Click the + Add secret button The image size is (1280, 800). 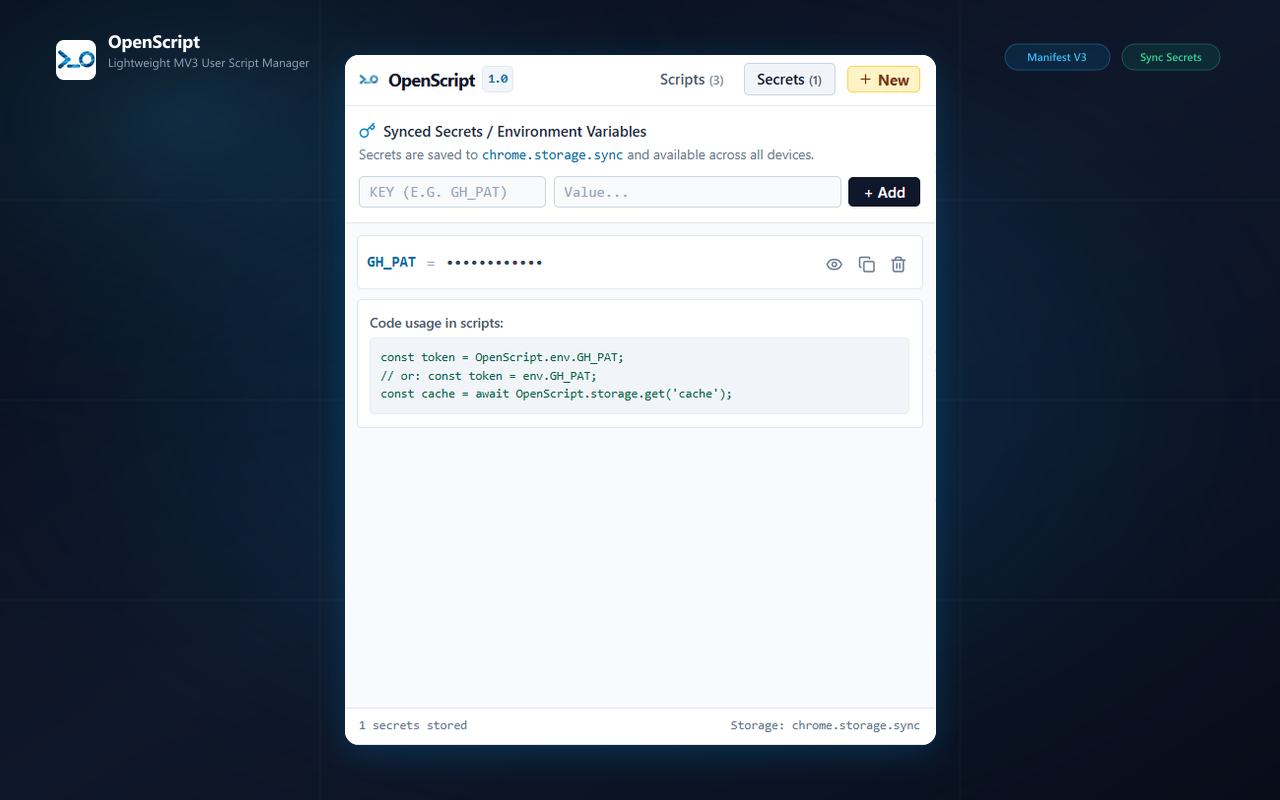[x=884, y=192]
